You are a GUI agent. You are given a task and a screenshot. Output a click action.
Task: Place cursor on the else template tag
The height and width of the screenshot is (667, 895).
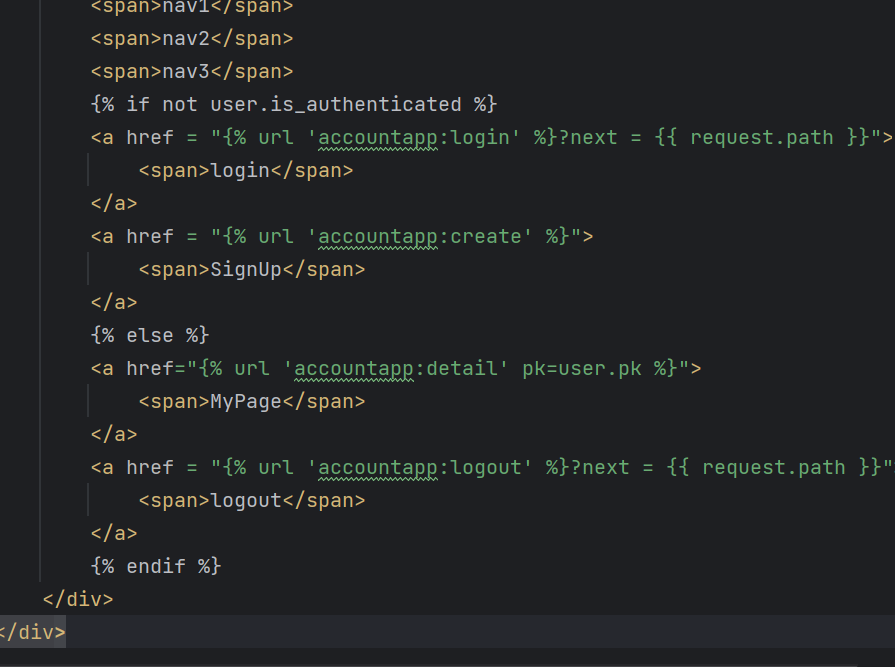click(150, 336)
